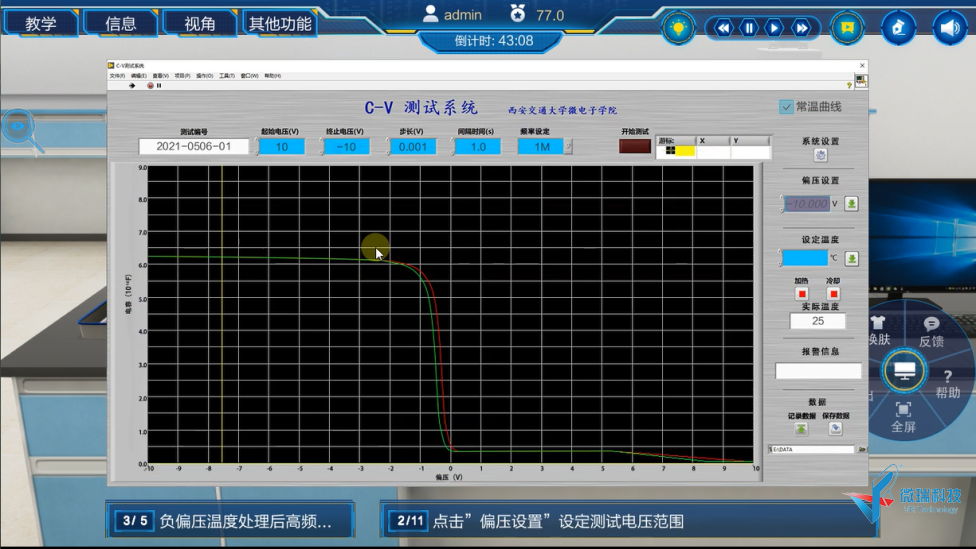This screenshot has height=549, width=976.
Task: Click the 步长(V) value field
Action: coord(413,147)
